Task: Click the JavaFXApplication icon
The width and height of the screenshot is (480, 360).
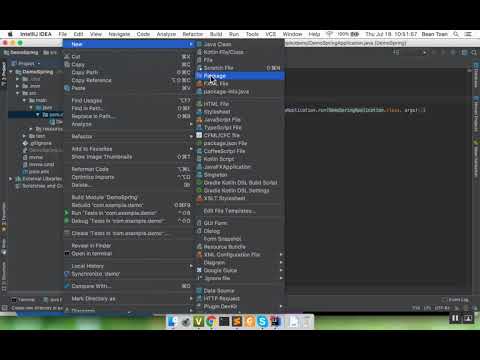Action: click(199, 167)
